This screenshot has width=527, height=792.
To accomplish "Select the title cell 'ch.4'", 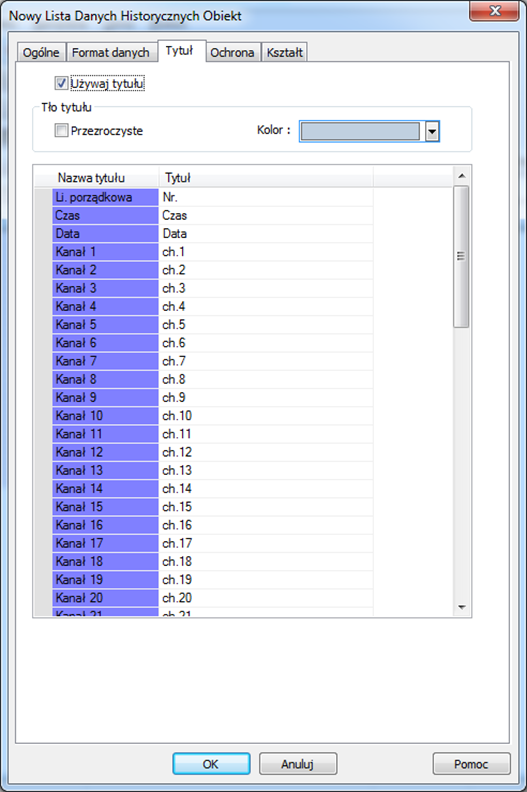I will [x=266, y=306].
